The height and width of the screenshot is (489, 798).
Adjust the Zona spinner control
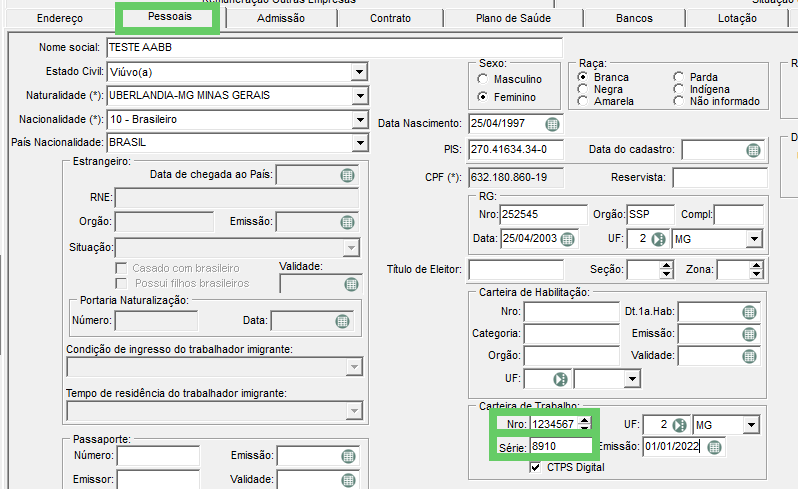pos(756,270)
